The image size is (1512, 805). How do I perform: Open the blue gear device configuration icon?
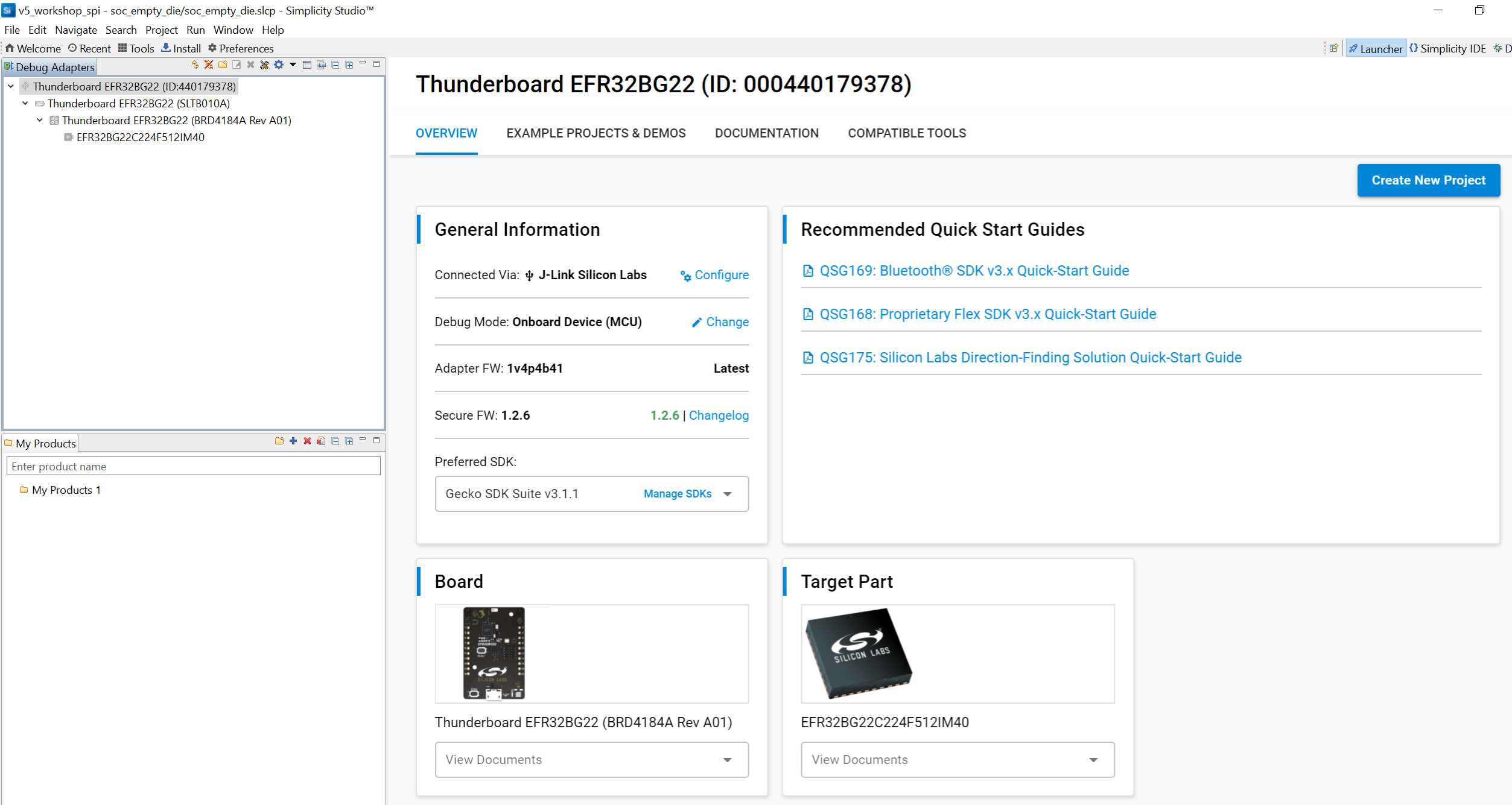[279, 65]
